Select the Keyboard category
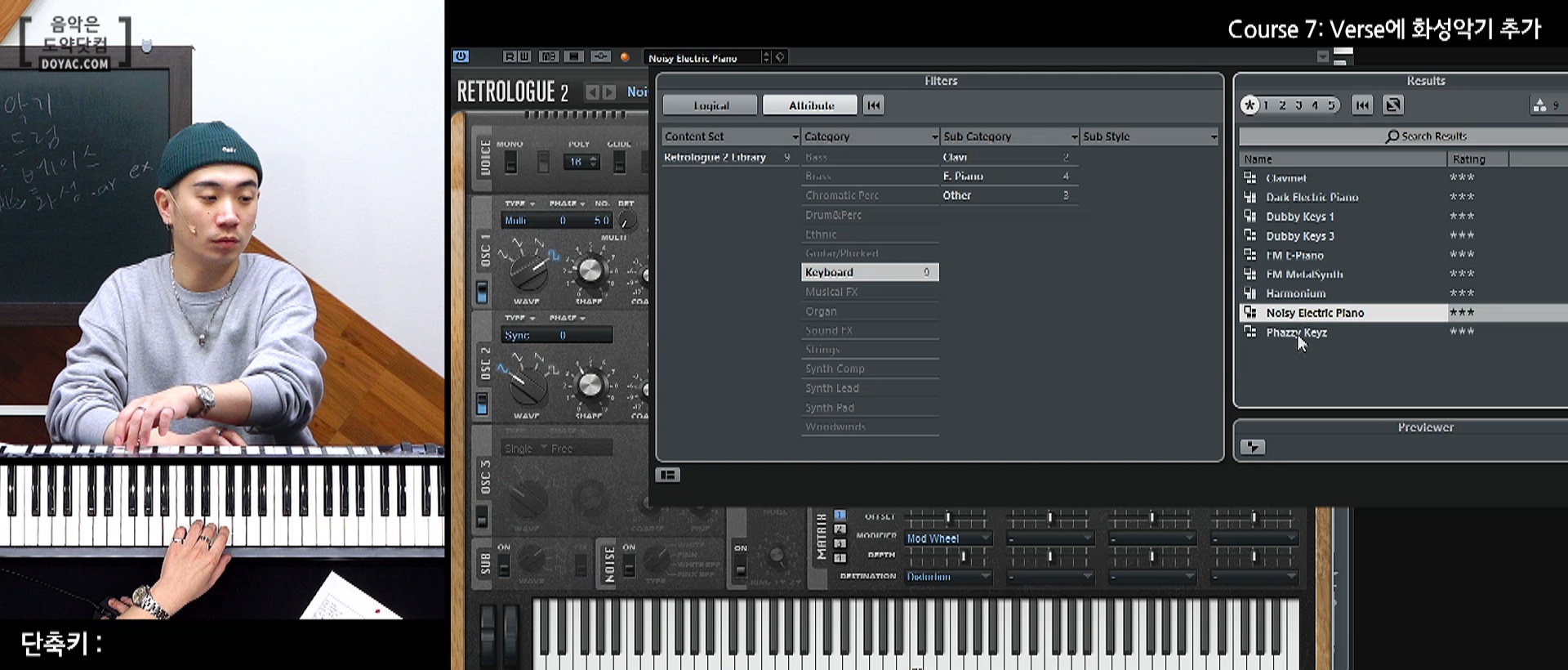Screen dimensions: 1568x670 pos(870,272)
